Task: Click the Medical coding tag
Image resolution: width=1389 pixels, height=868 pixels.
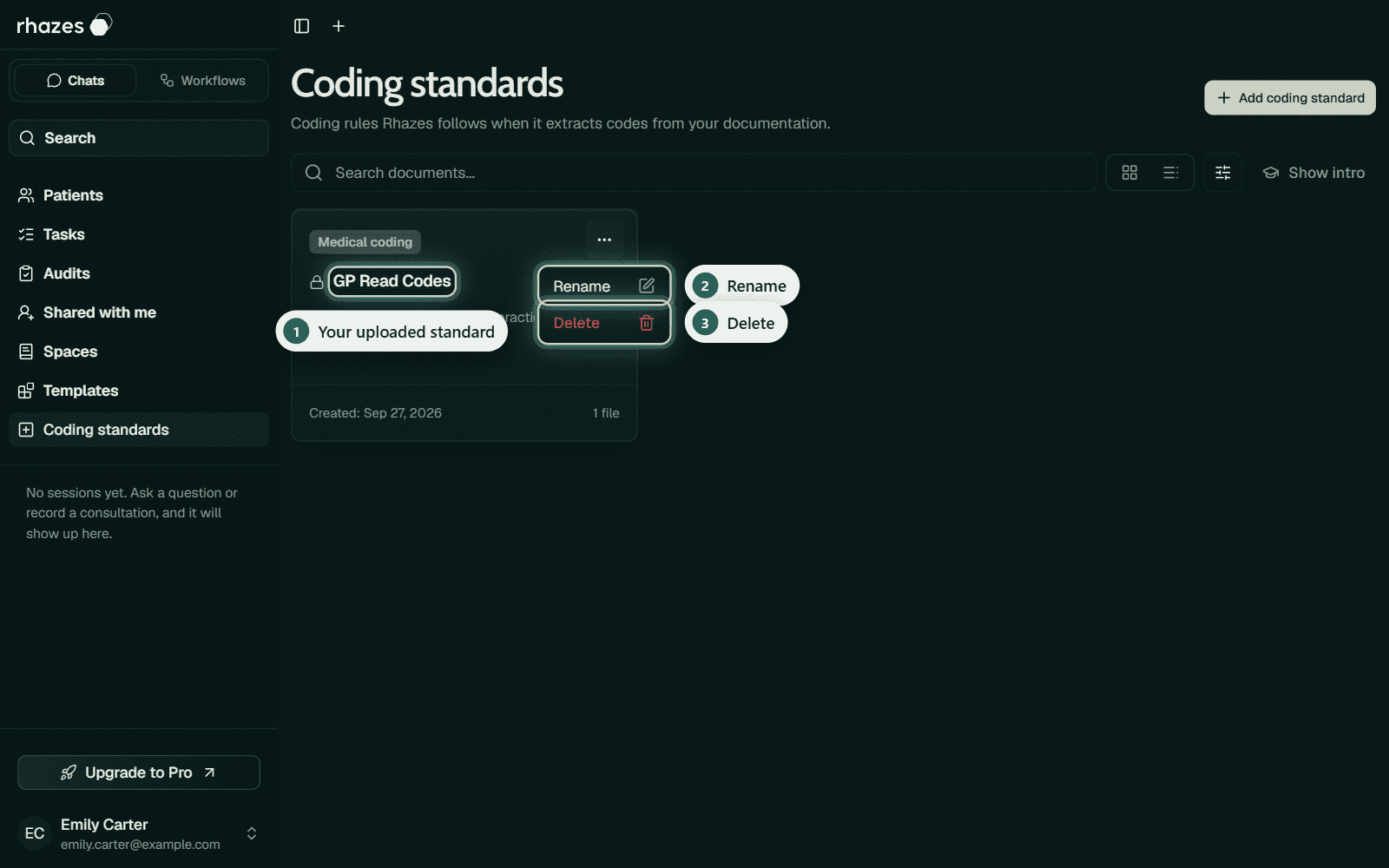Action: click(365, 242)
